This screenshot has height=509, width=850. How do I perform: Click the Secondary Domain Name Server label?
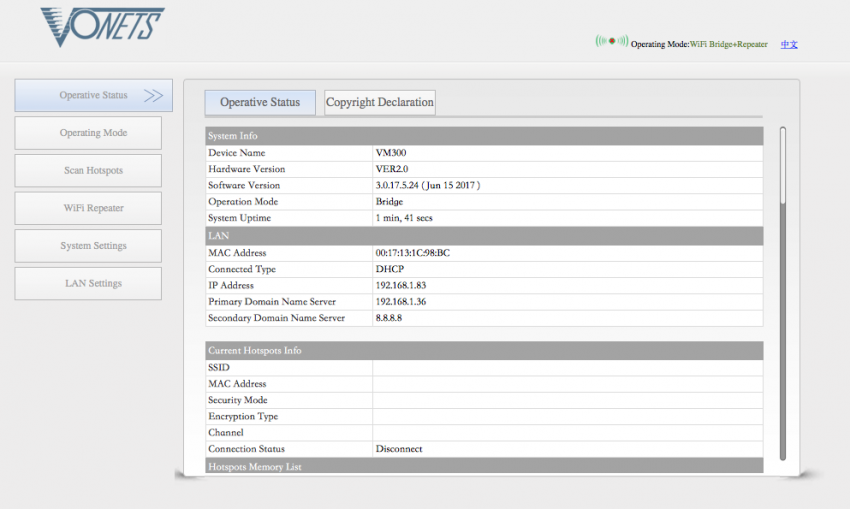(x=276, y=318)
